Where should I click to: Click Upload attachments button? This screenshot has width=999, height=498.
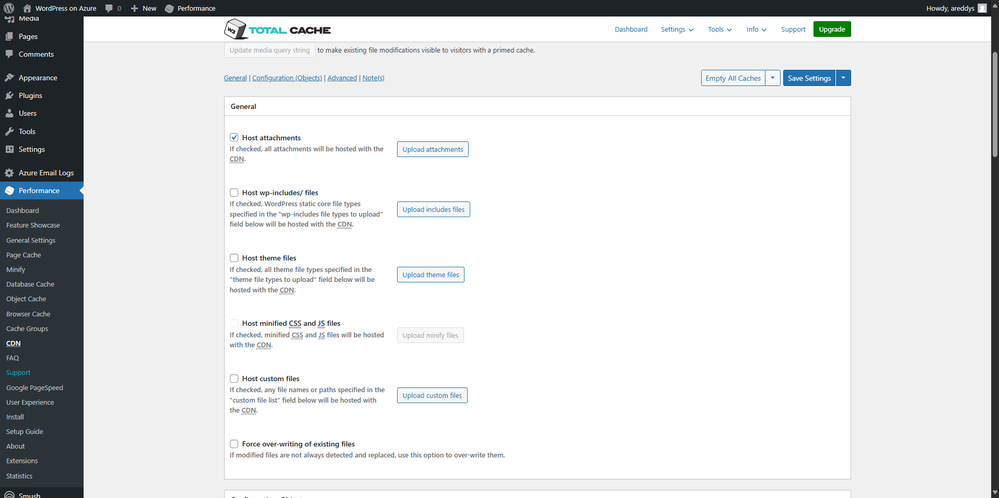point(433,149)
